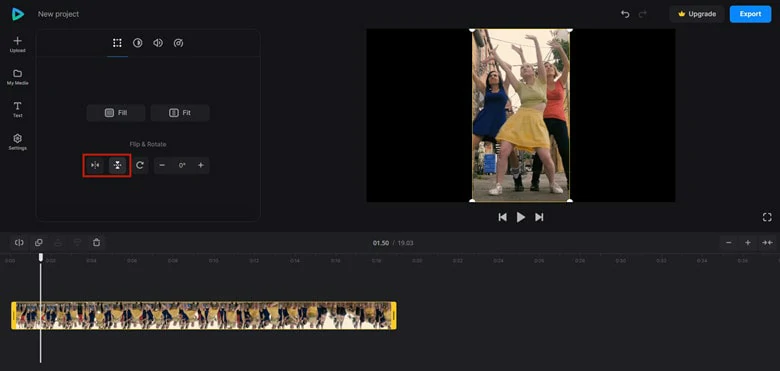Decrease rotation angle with minus
Viewport: 780px width, 371px height.
coord(162,166)
